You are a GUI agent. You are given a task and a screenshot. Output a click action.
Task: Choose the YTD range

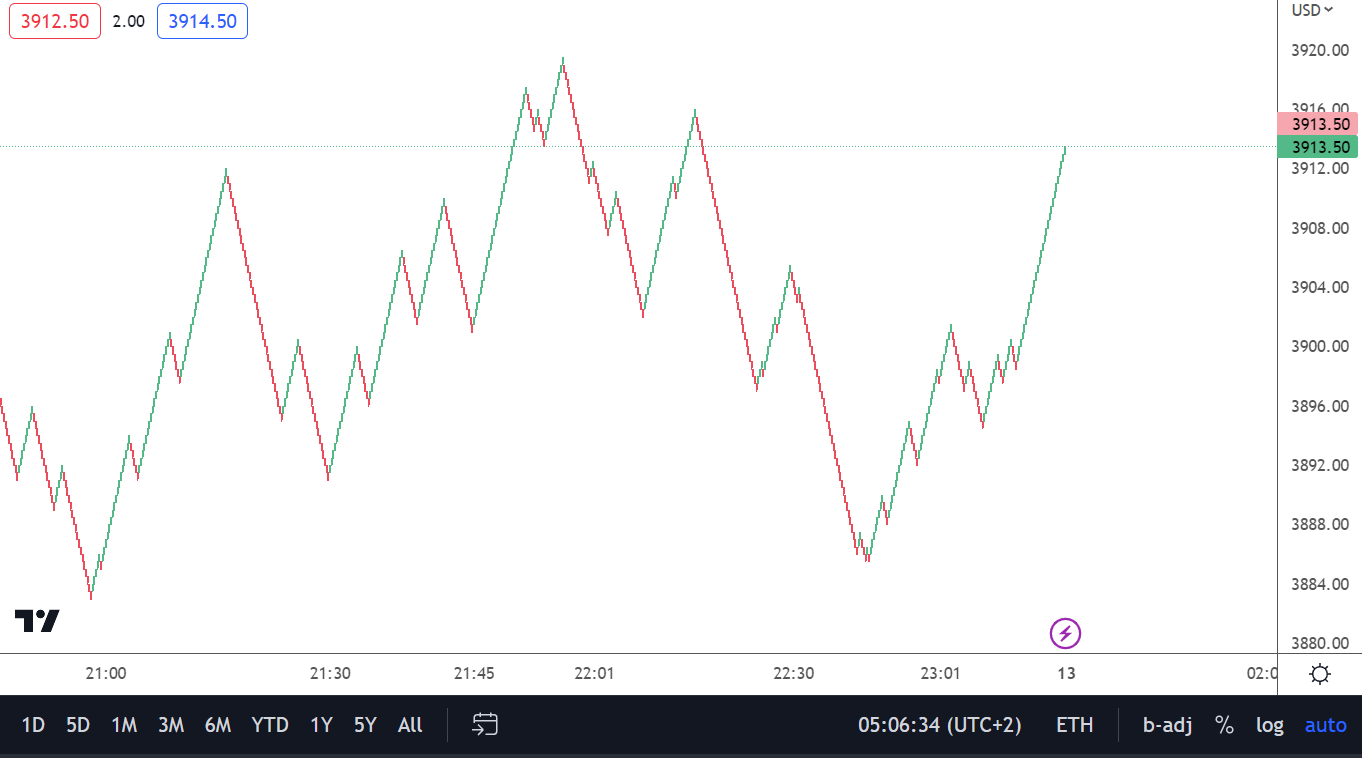tap(270, 725)
